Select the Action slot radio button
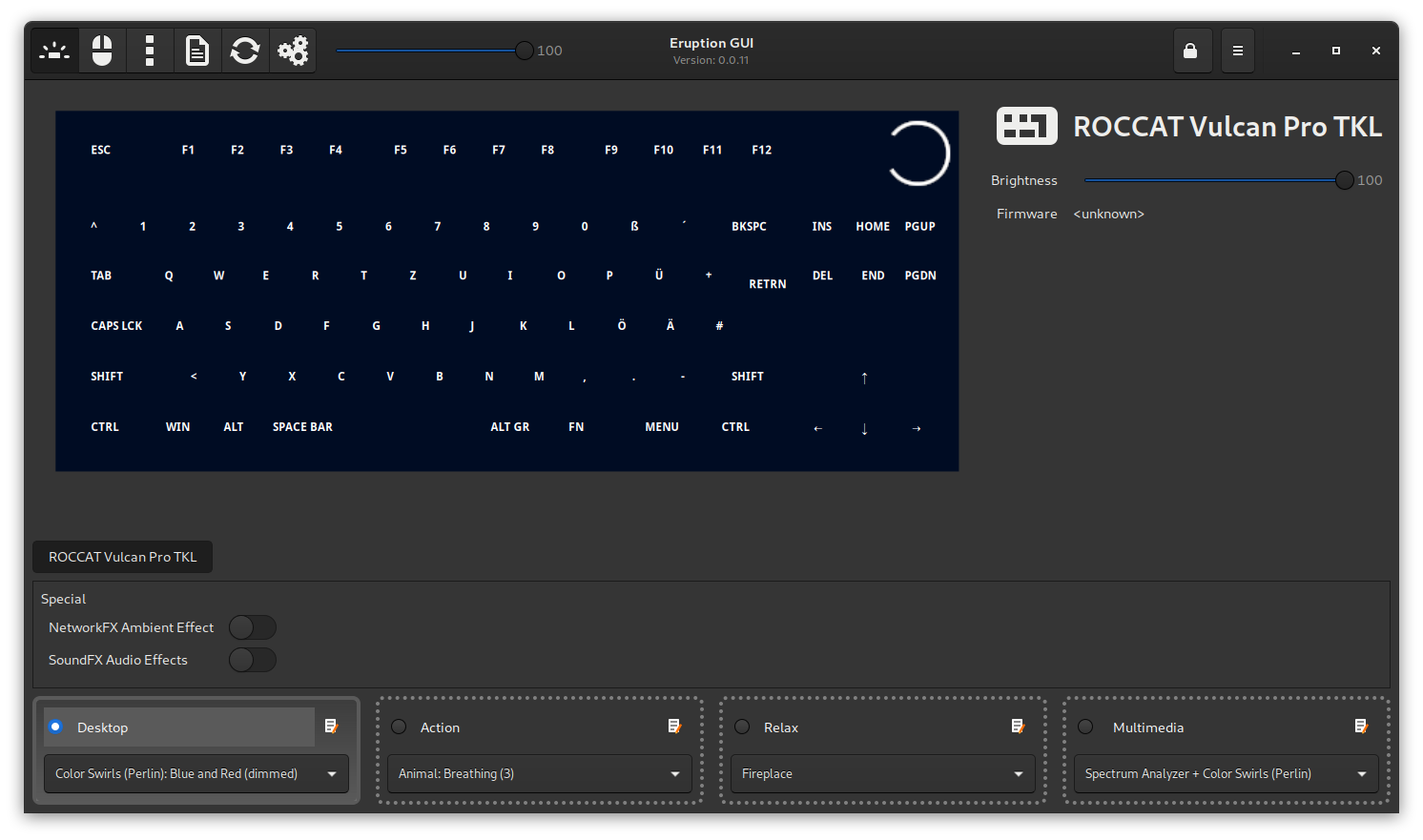Image resolution: width=1423 pixels, height=840 pixels. point(400,727)
